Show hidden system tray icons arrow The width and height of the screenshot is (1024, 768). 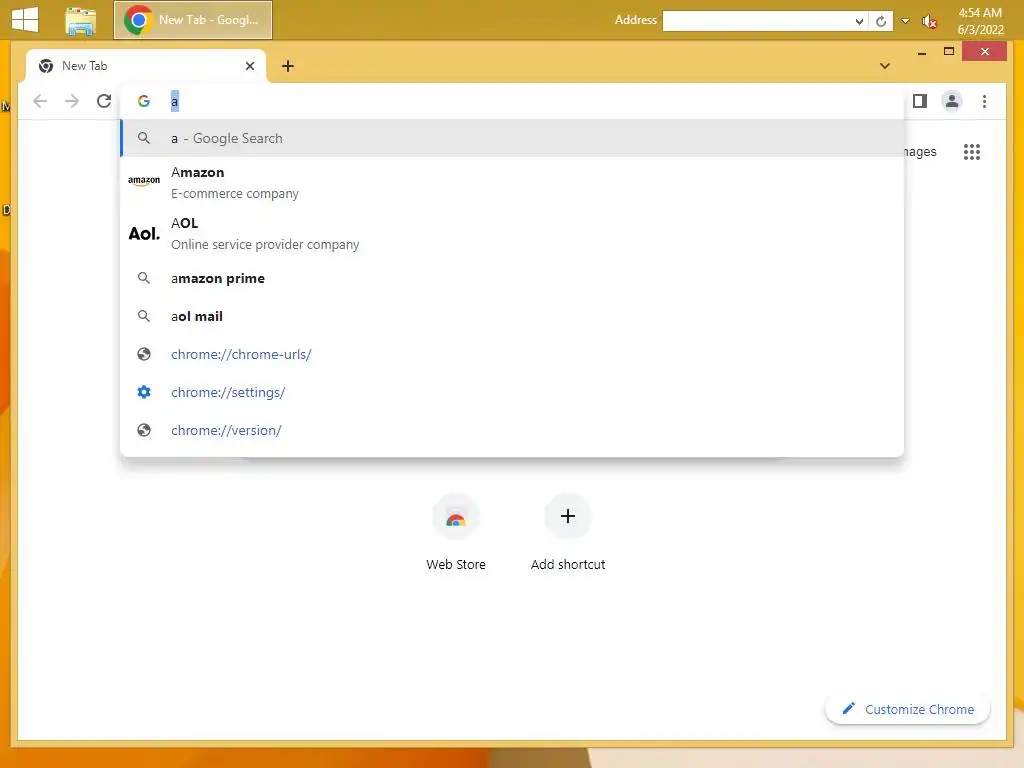coord(905,21)
